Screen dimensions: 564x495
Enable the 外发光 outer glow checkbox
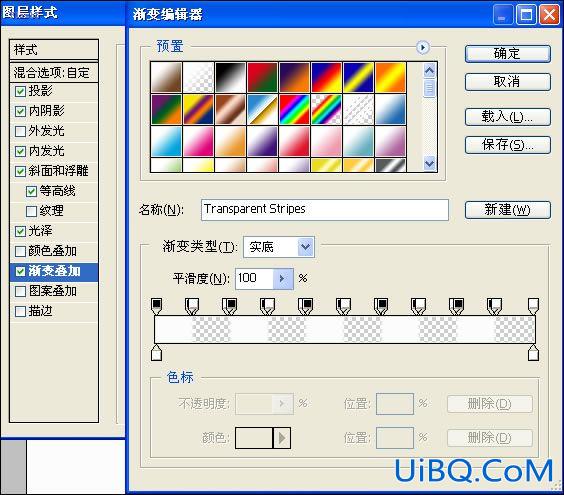(21, 131)
